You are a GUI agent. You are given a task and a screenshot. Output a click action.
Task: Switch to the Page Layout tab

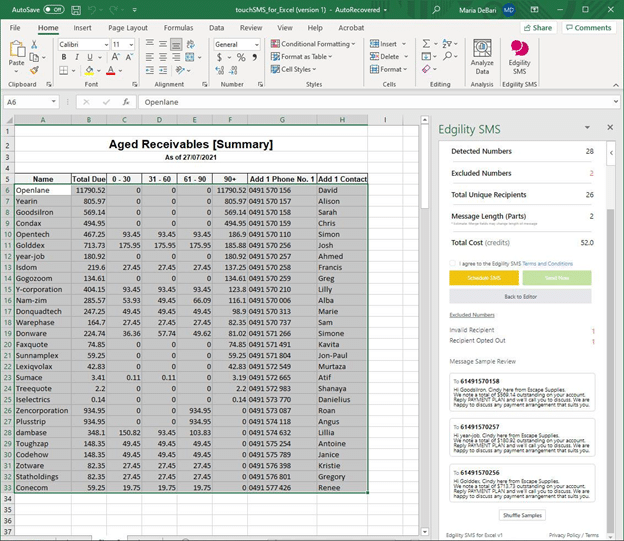tap(128, 28)
